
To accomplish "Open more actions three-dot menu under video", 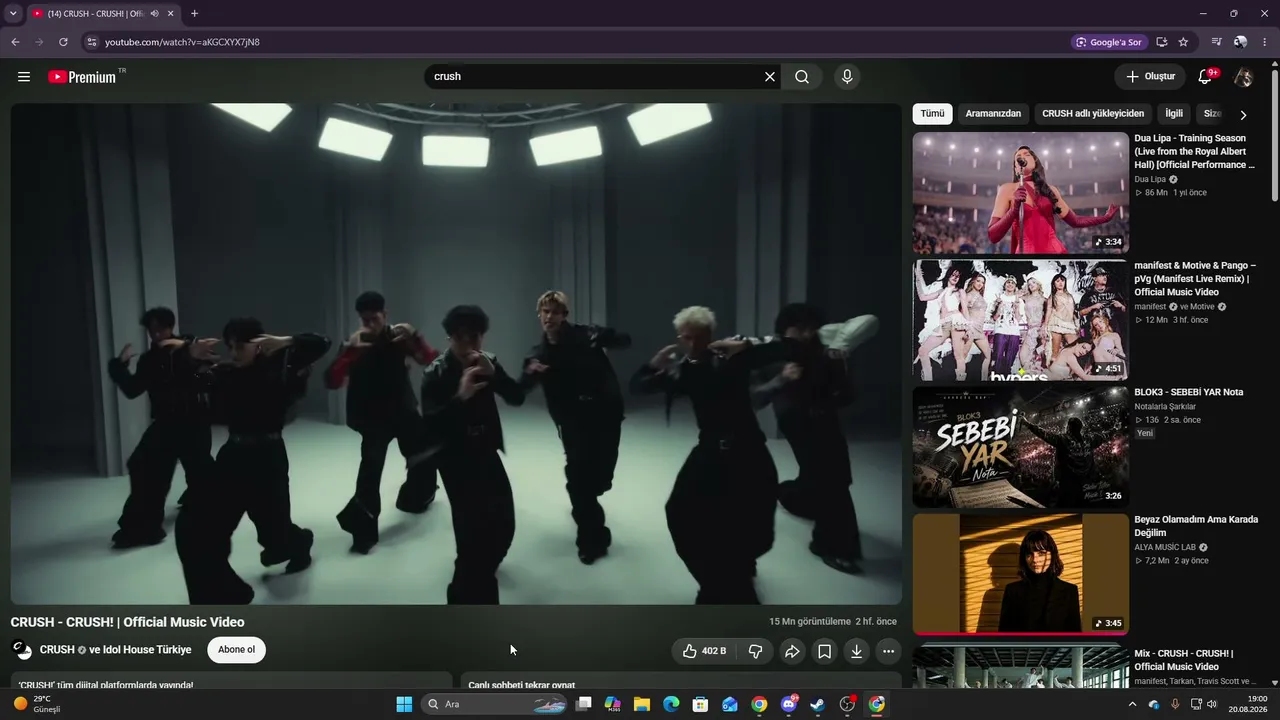I will (888, 651).
